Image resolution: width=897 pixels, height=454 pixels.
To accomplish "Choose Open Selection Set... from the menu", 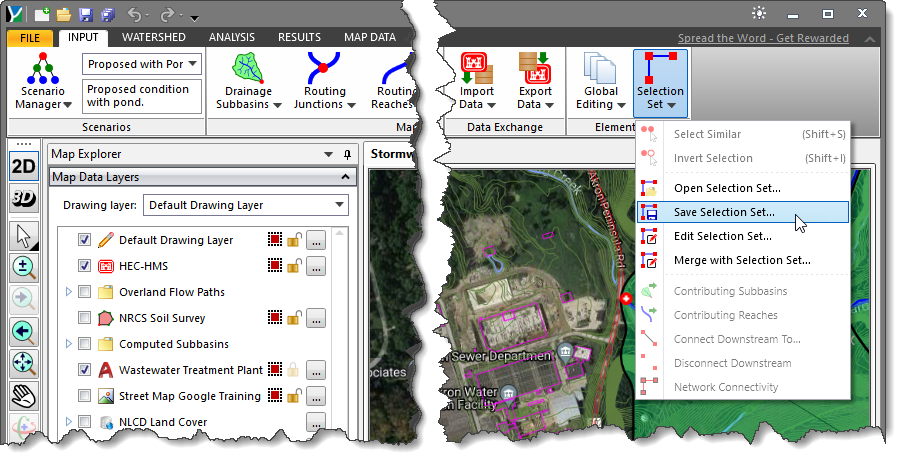I will [743, 188].
